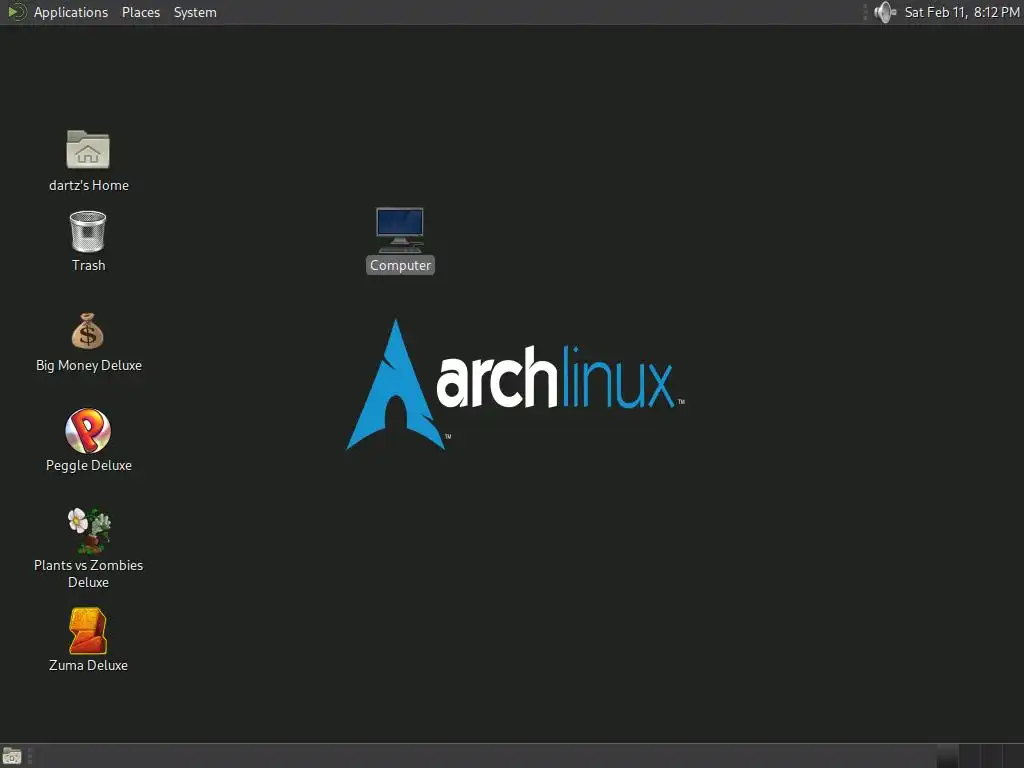The width and height of the screenshot is (1024, 768).
Task: Open the Places menu
Action: pyautogui.click(x=140, y=12)
